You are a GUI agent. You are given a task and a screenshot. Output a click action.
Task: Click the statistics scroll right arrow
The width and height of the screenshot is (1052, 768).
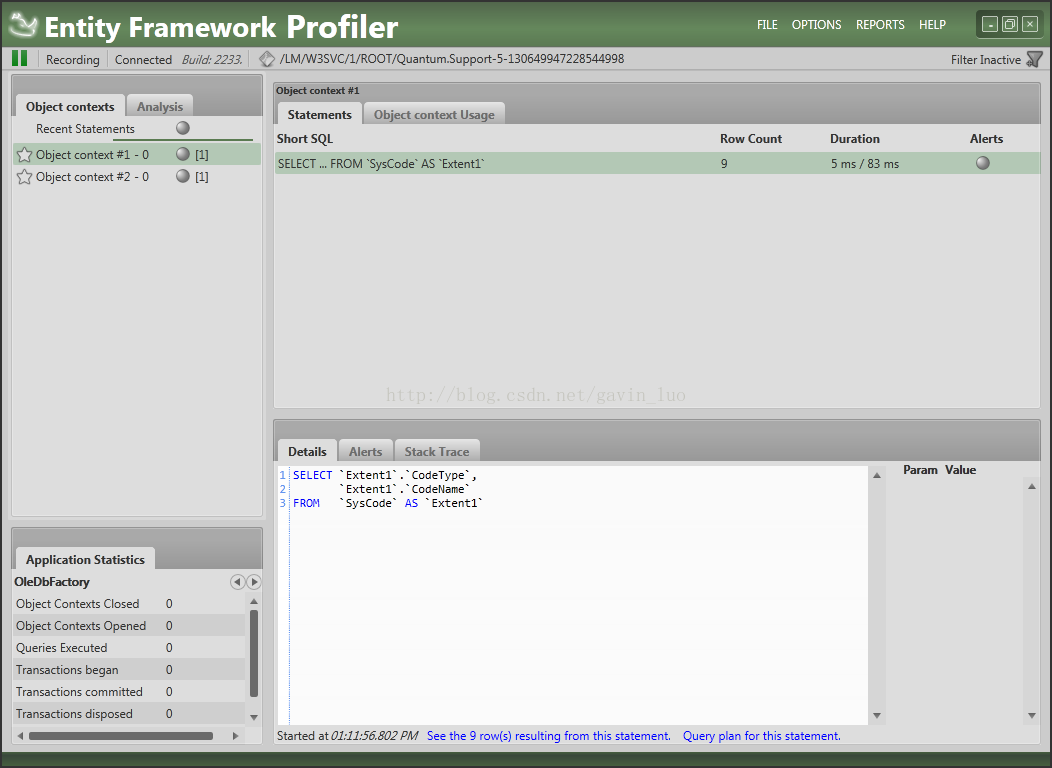click(x=235, y=736)
